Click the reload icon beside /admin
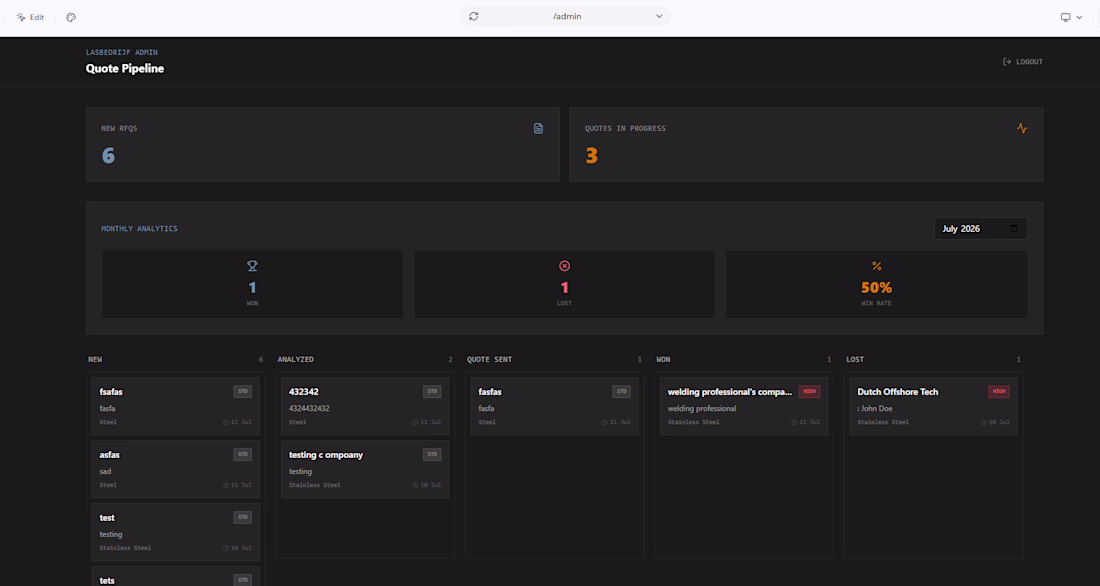Viewport: 1100px width, 586px height. click(x=474, y=16)
